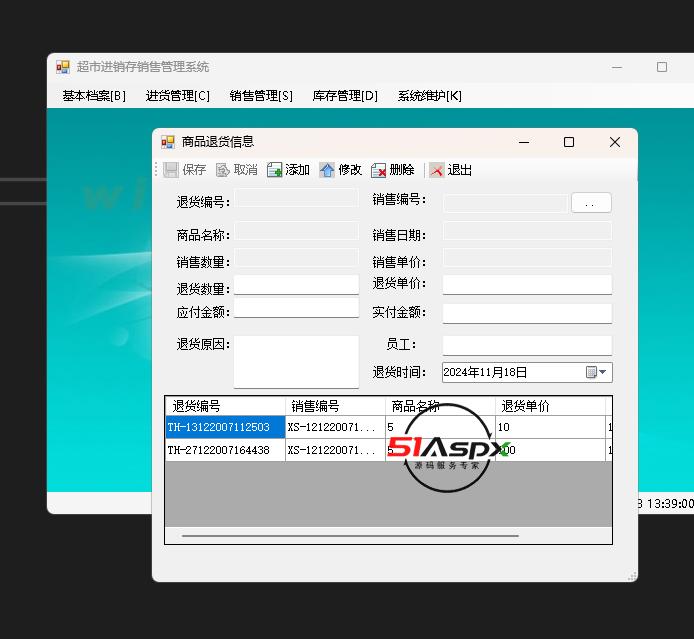Click the grid's horizontal scrollbar
694x639 pixels.
click(x=350, y=536)
